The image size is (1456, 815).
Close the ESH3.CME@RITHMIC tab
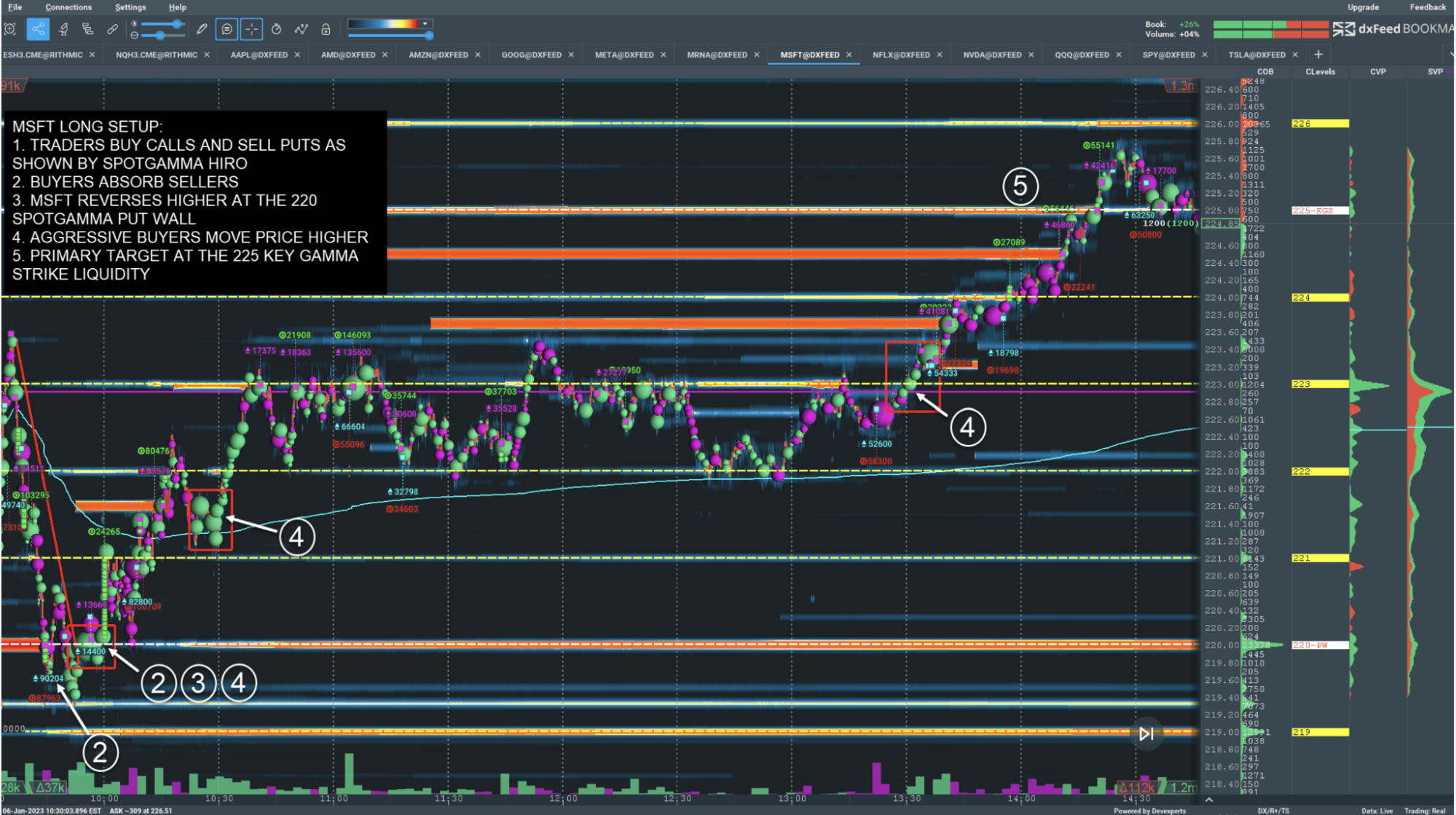point(92,55)
